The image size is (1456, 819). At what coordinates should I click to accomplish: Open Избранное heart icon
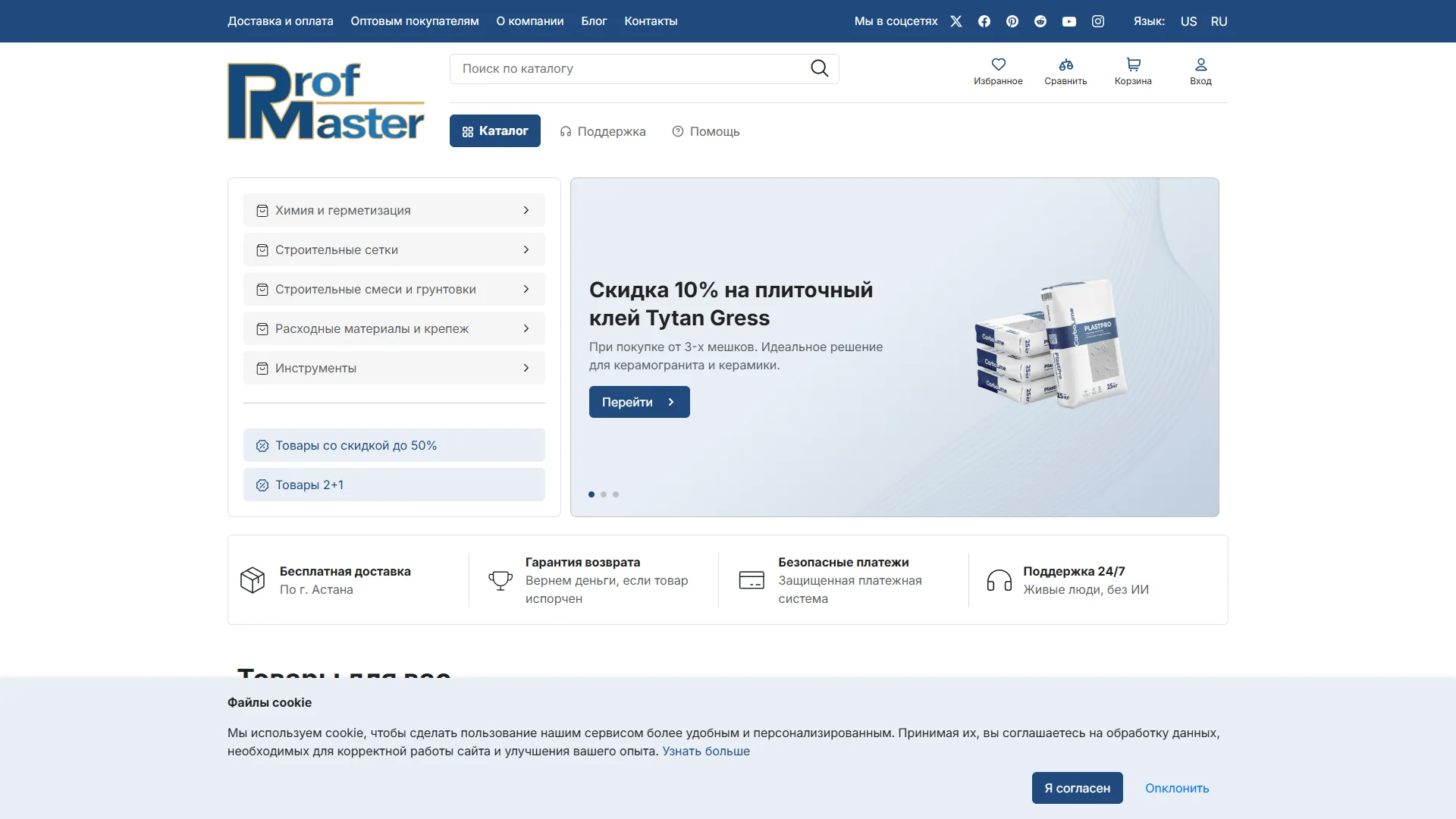pyautogui.click(x=999, y=64)
